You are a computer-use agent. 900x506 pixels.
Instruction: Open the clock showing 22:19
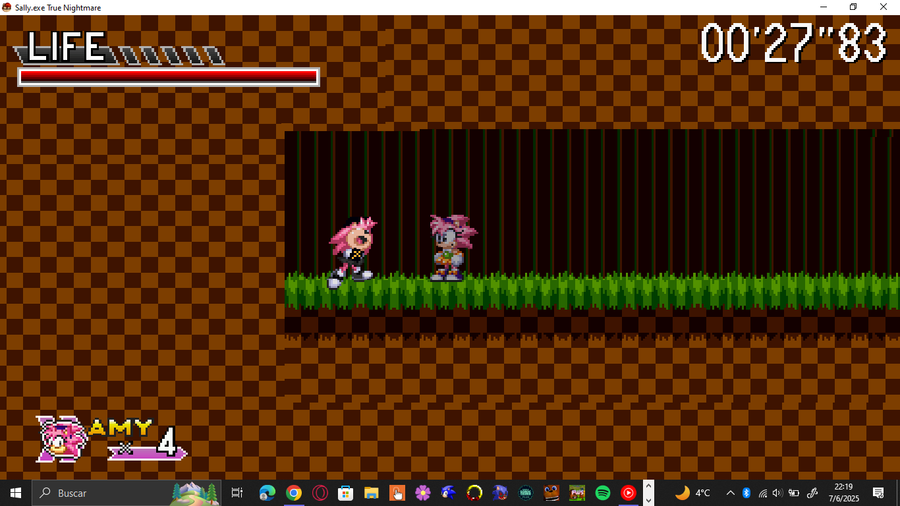(843, 493)
